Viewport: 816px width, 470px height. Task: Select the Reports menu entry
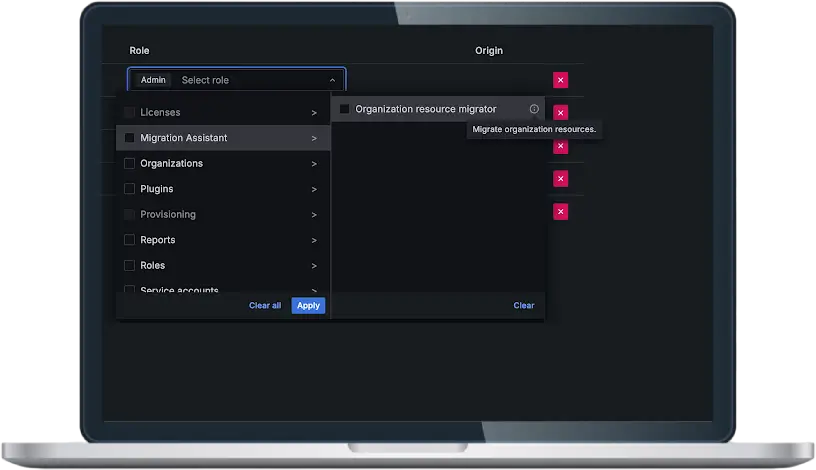(223, 240)
